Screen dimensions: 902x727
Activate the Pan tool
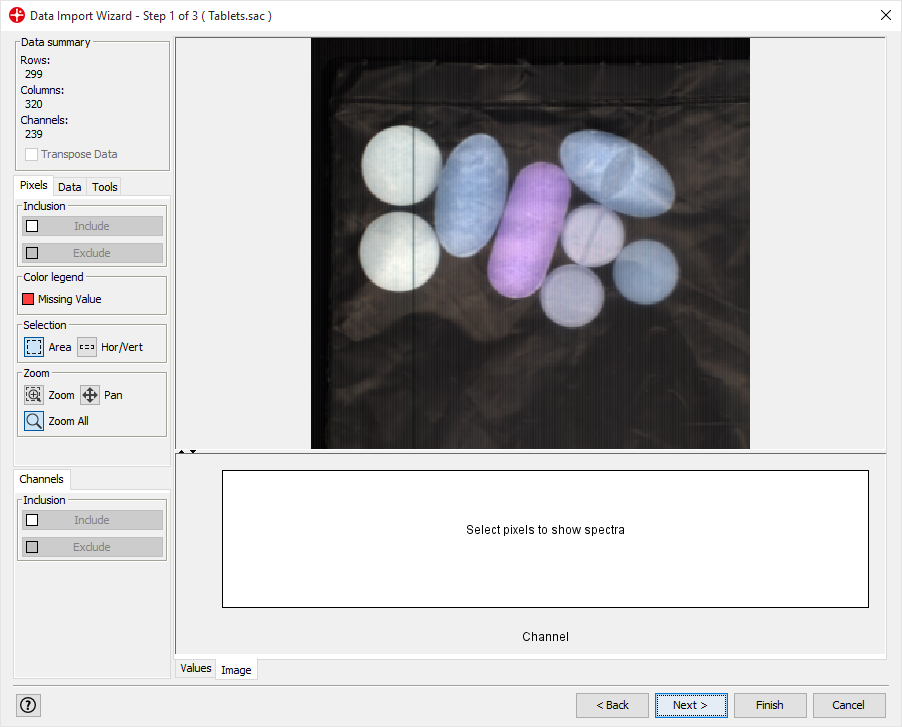pos(90,395)
